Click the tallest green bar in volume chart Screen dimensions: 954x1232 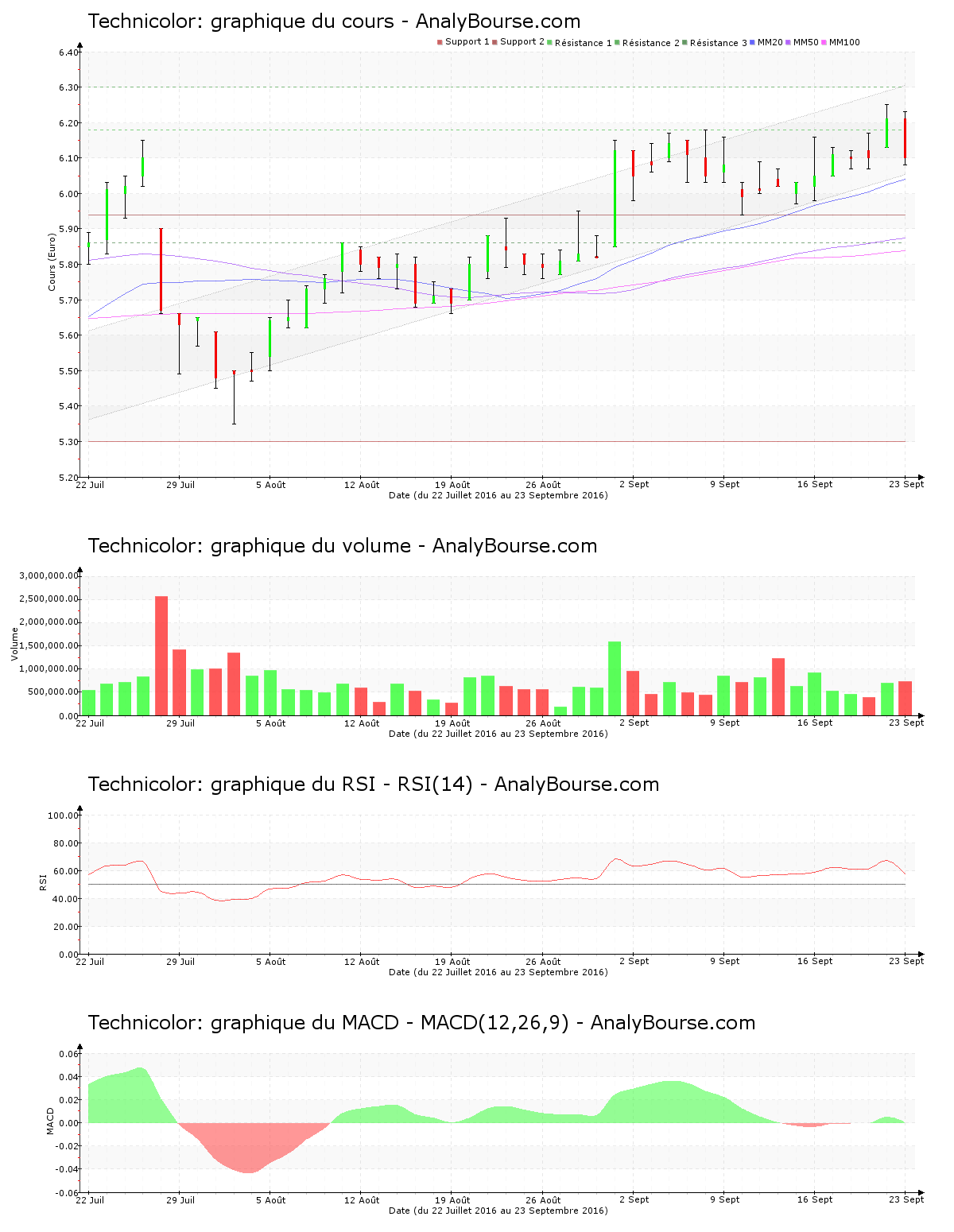pos(615,679)
